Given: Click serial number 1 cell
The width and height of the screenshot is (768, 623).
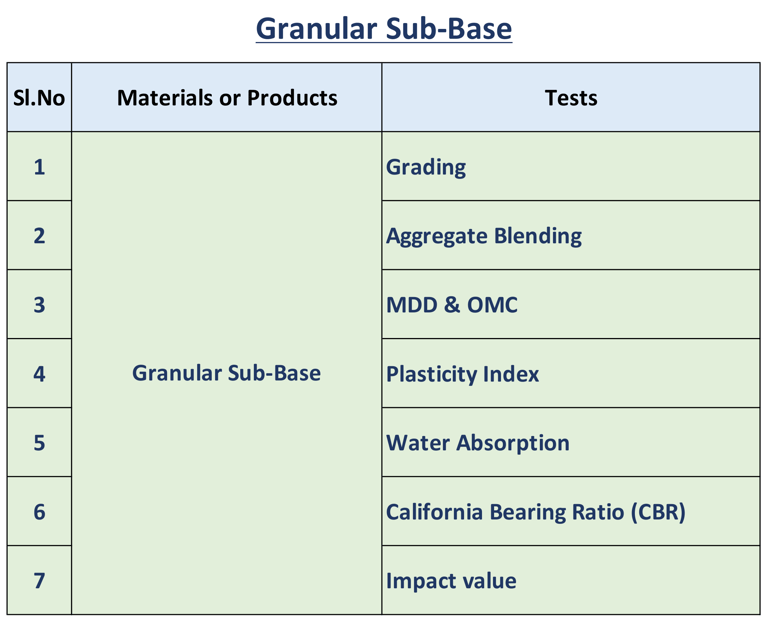Looking at the screenshot, I should tap(39, 167).
